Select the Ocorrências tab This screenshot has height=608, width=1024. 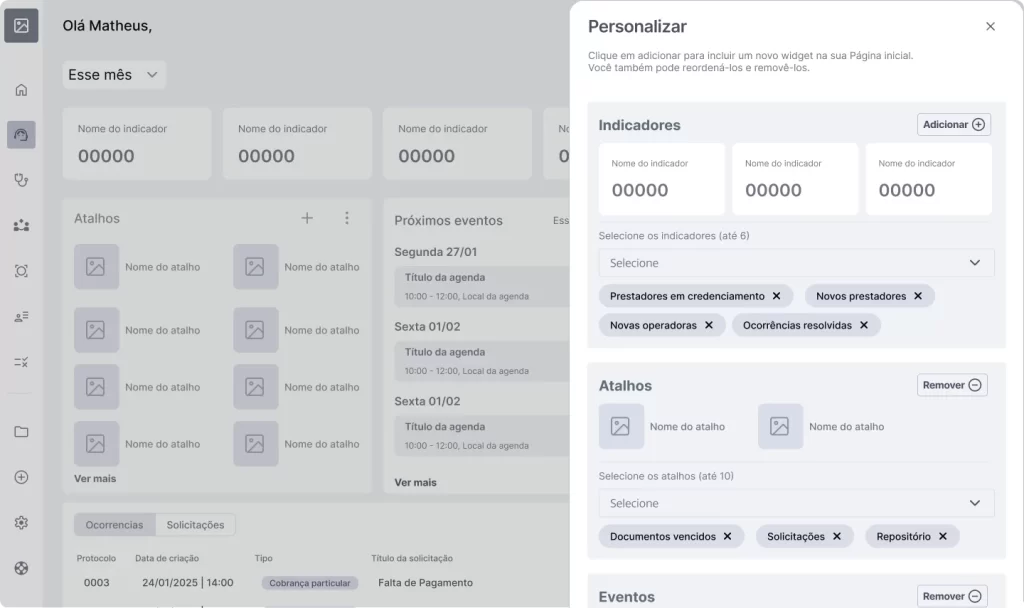pos(114,524)
